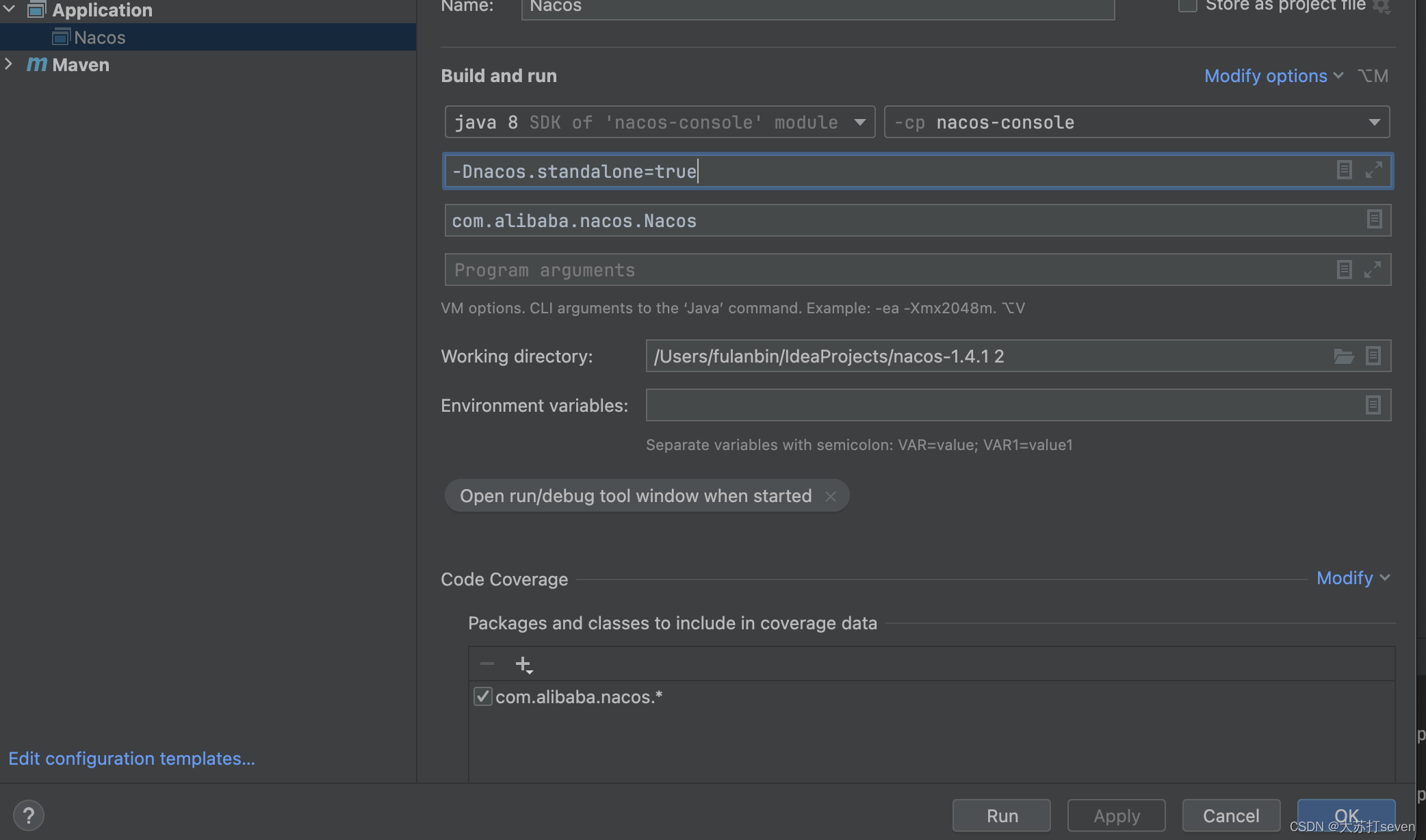Expand the Program arguments field editor
Image resolution: width=1426 pixels, height=840 pixels.
[x=1373, y=270]
